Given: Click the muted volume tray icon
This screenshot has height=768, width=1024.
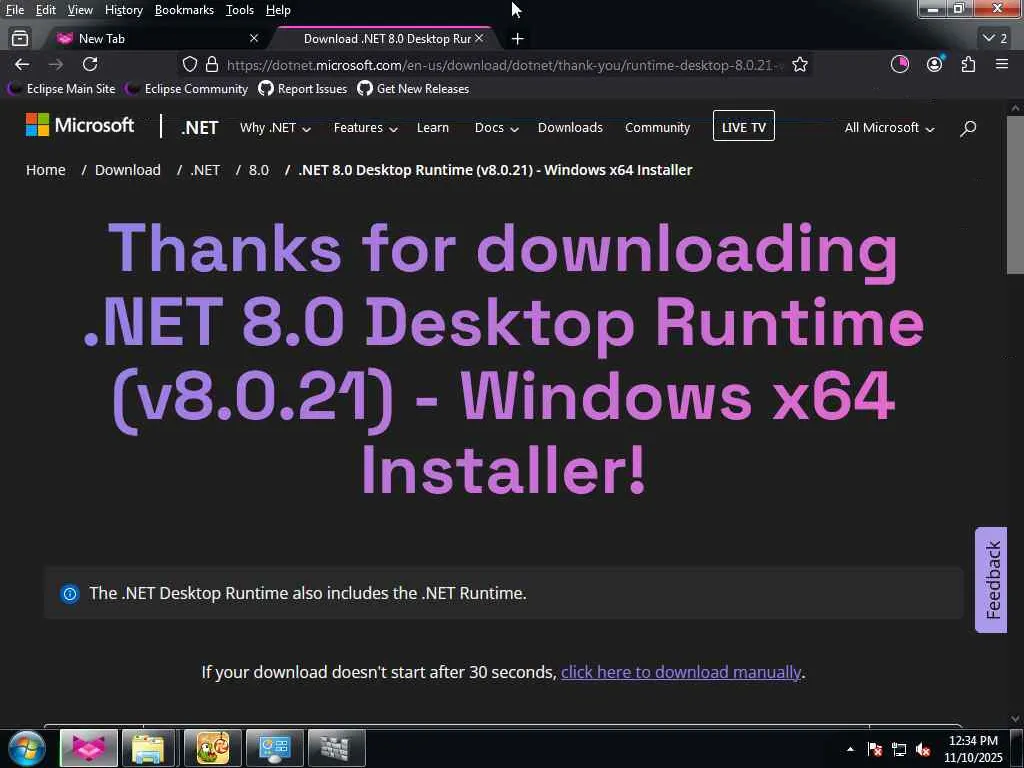Looking at the screenshot, I should [x=923, y=750].
